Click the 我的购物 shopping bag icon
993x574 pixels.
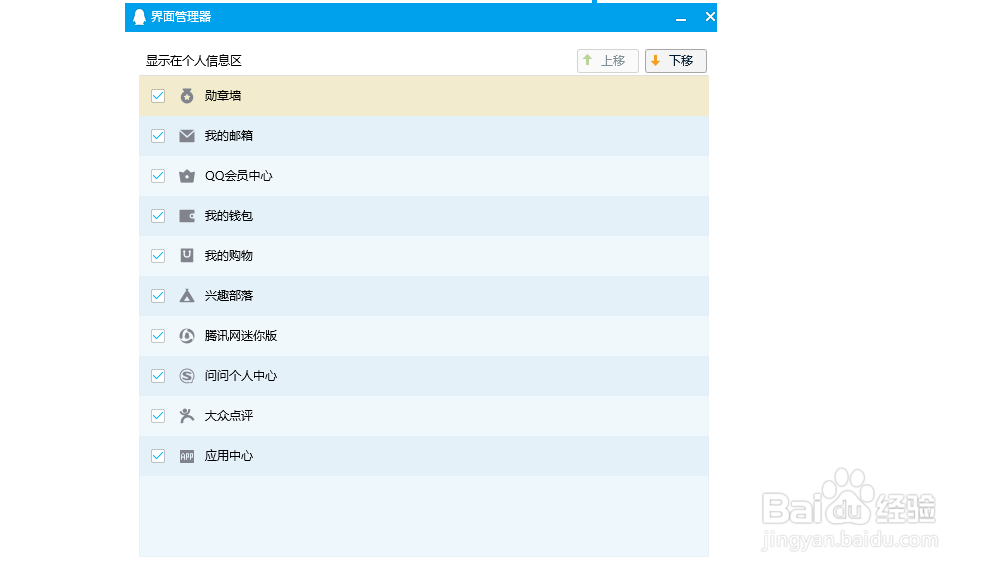(187, 255)
